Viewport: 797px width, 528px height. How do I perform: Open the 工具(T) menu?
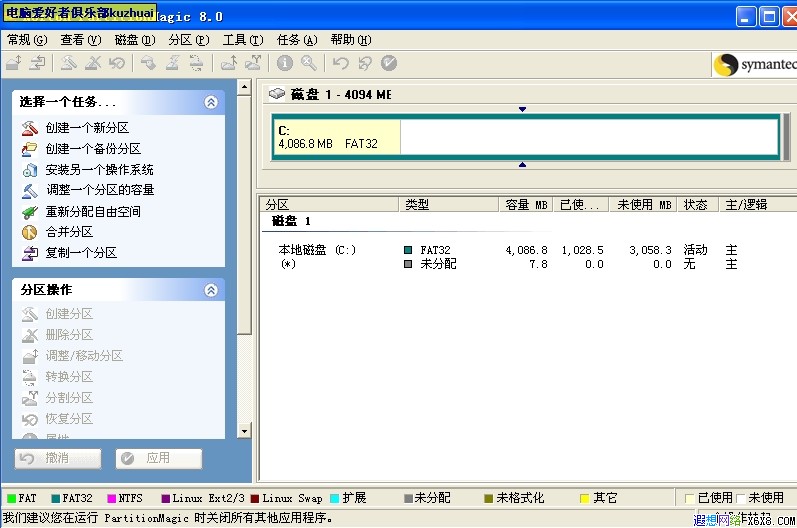[x=243, y=40]
